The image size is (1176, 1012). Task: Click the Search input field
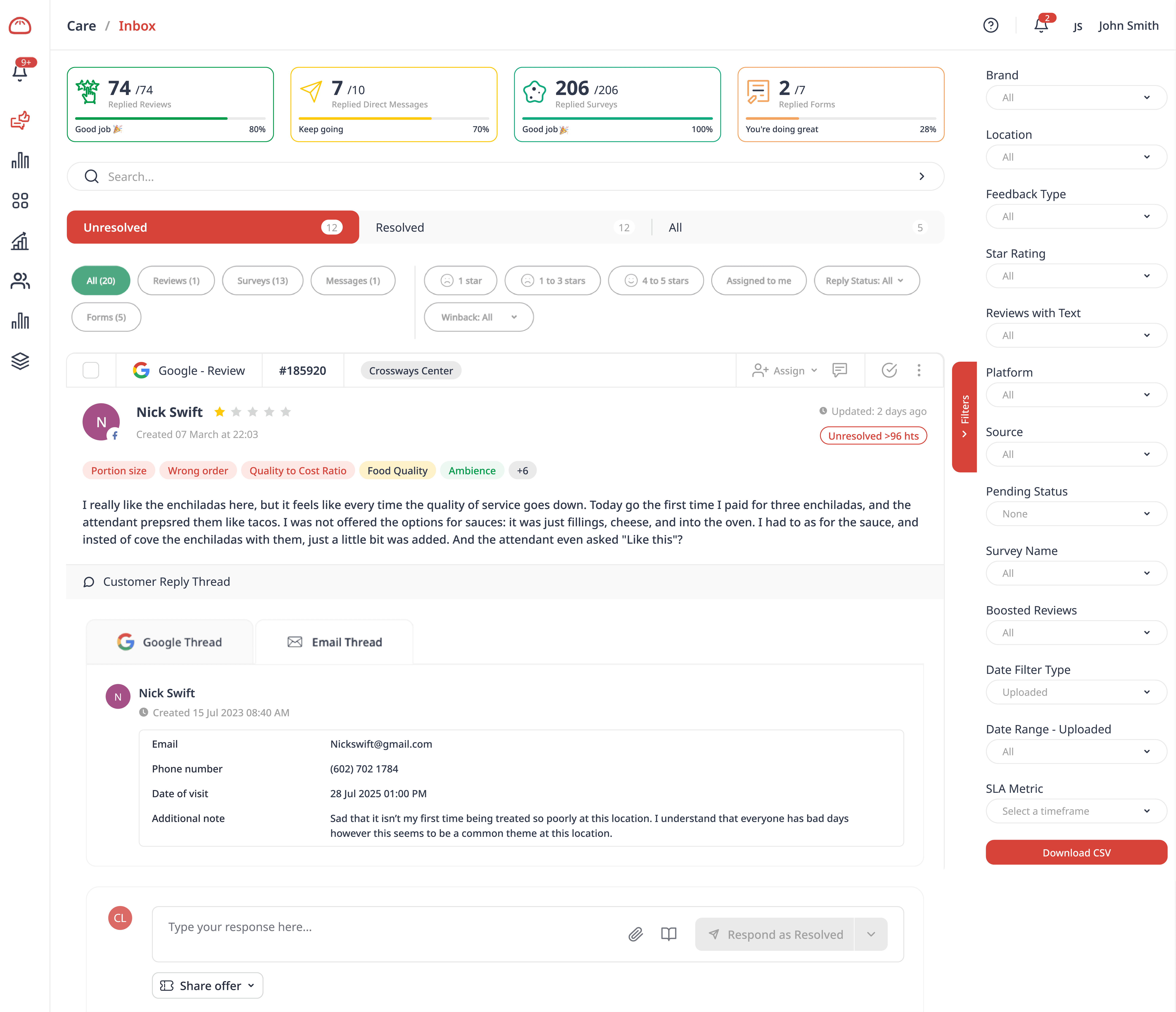click(x=505, y=177)
